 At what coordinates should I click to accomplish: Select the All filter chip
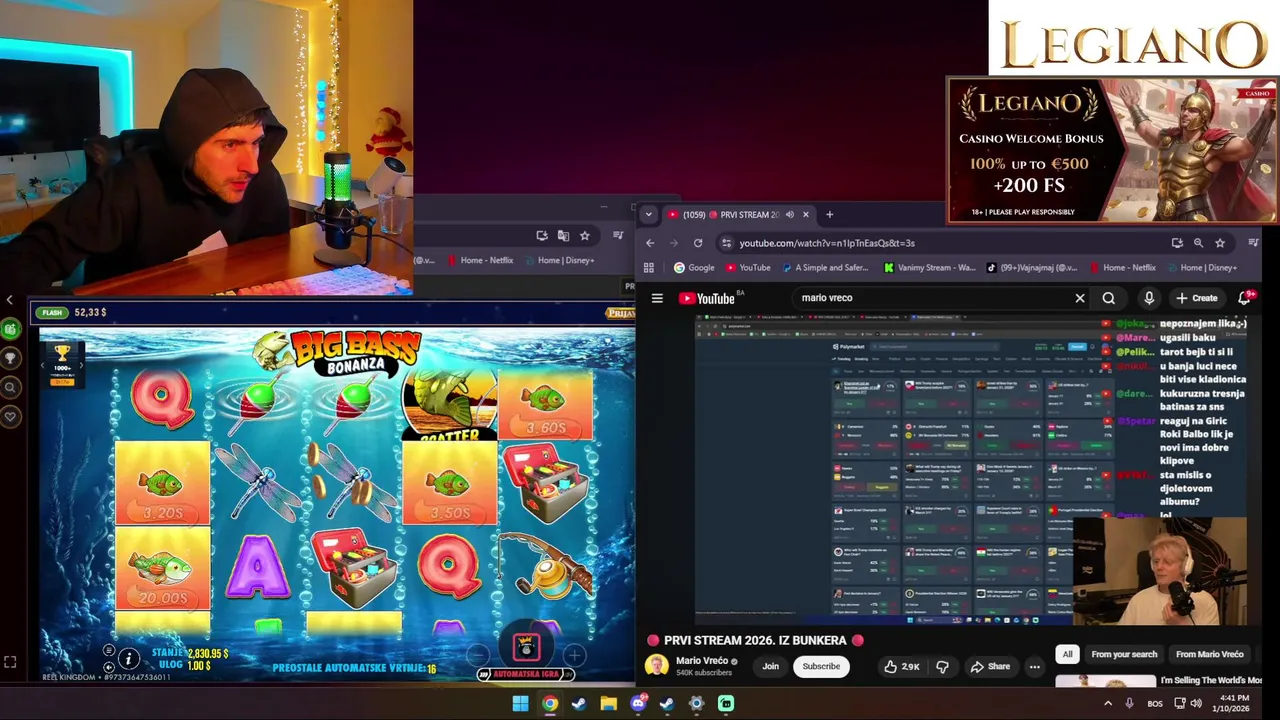(1067, 654)
